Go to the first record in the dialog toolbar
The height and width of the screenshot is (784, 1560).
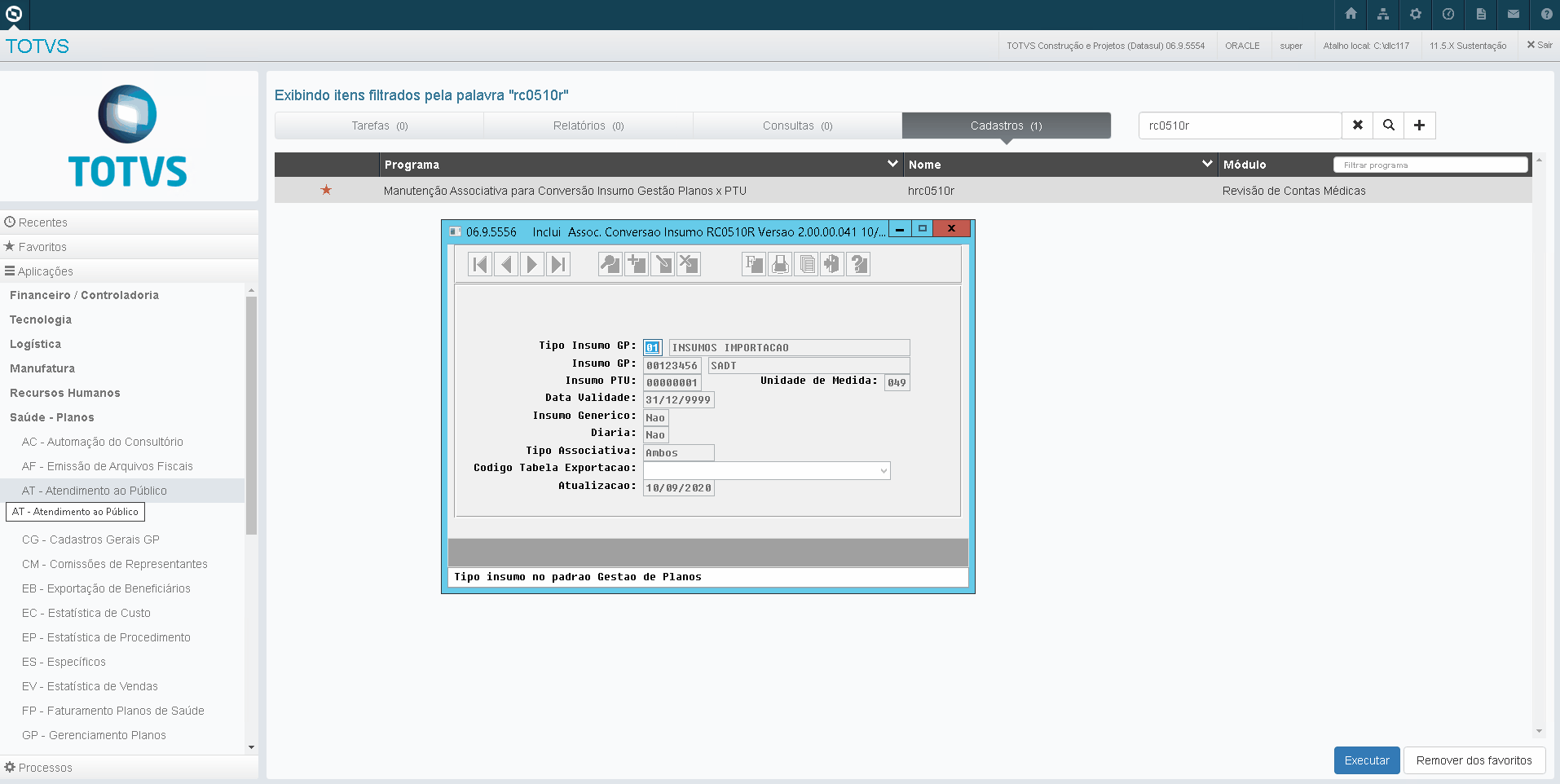pyautogui.click(x=480, y=264)
